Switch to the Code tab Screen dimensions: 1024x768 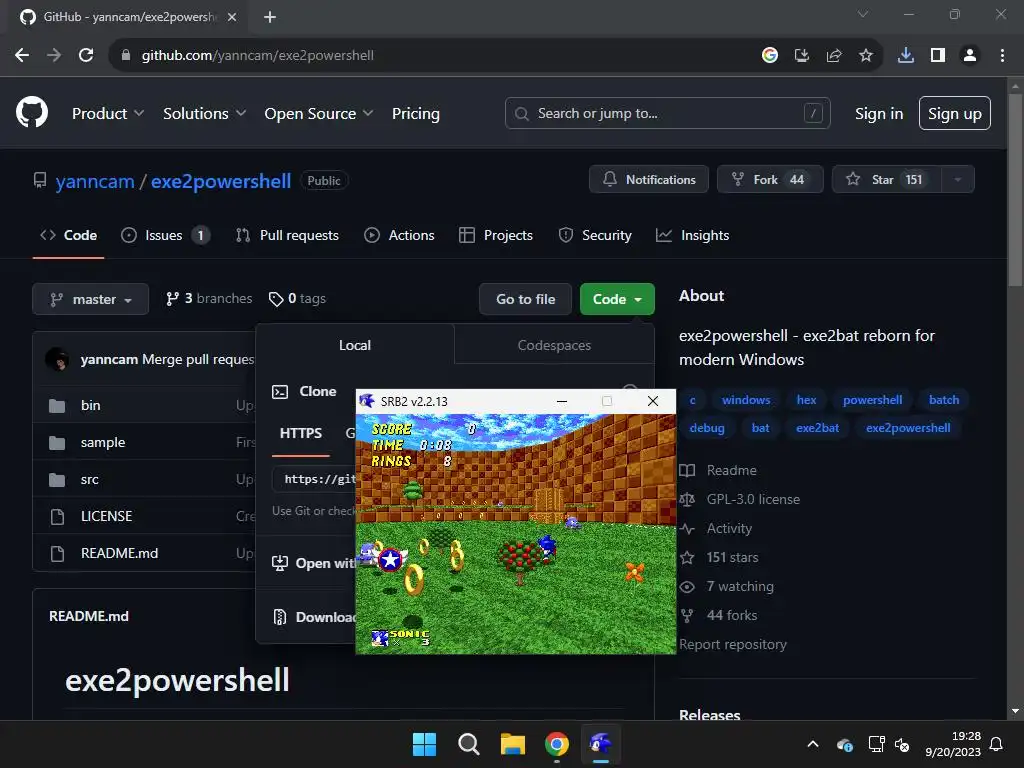pos(69,235)
